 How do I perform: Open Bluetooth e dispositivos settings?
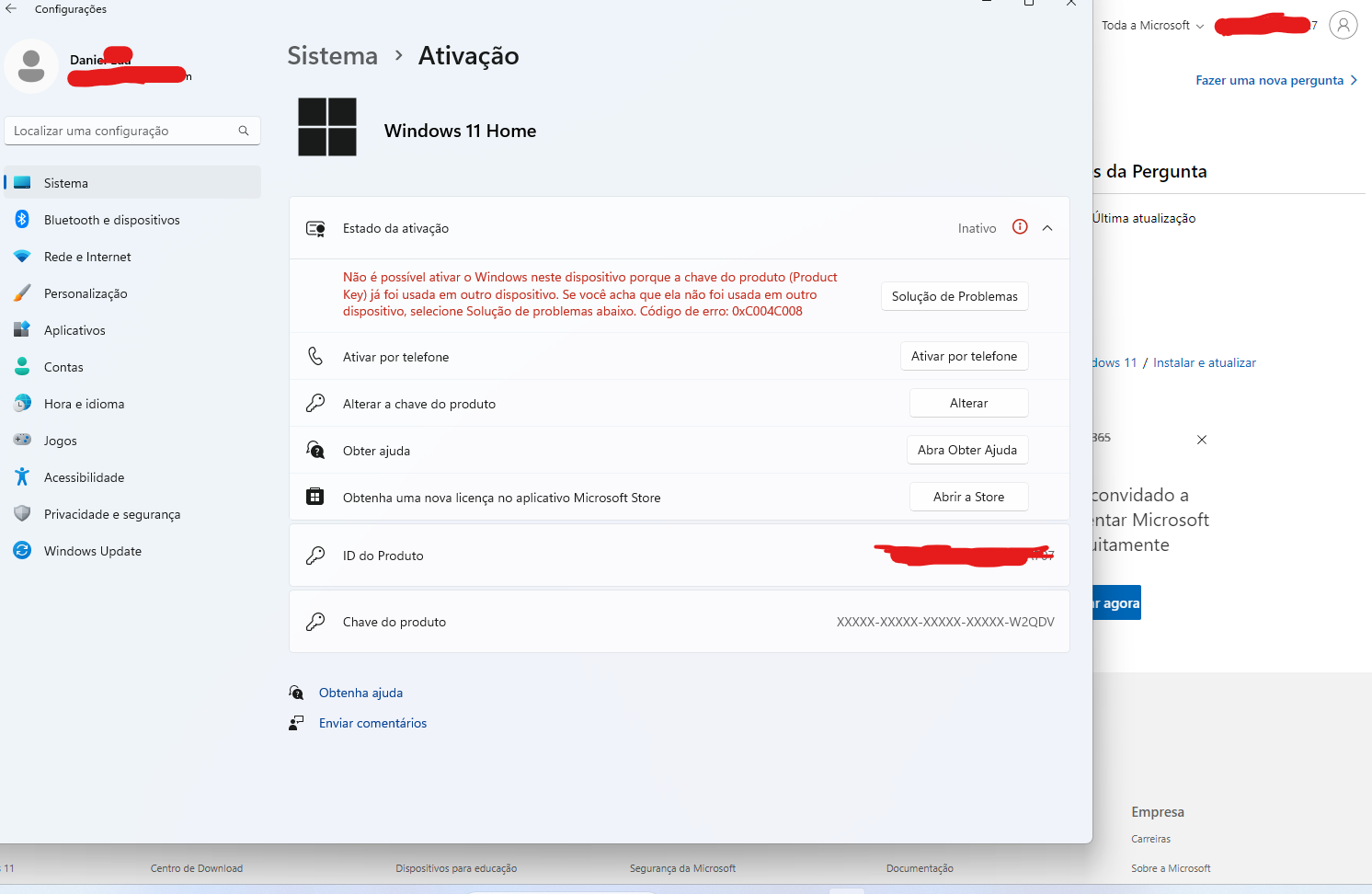coord(132,219)
